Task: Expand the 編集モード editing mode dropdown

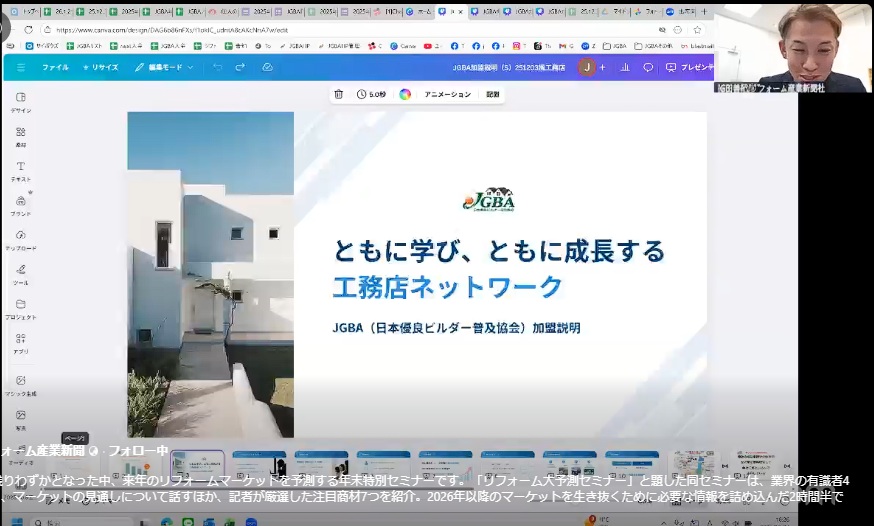Action: (x=165, y=67)
